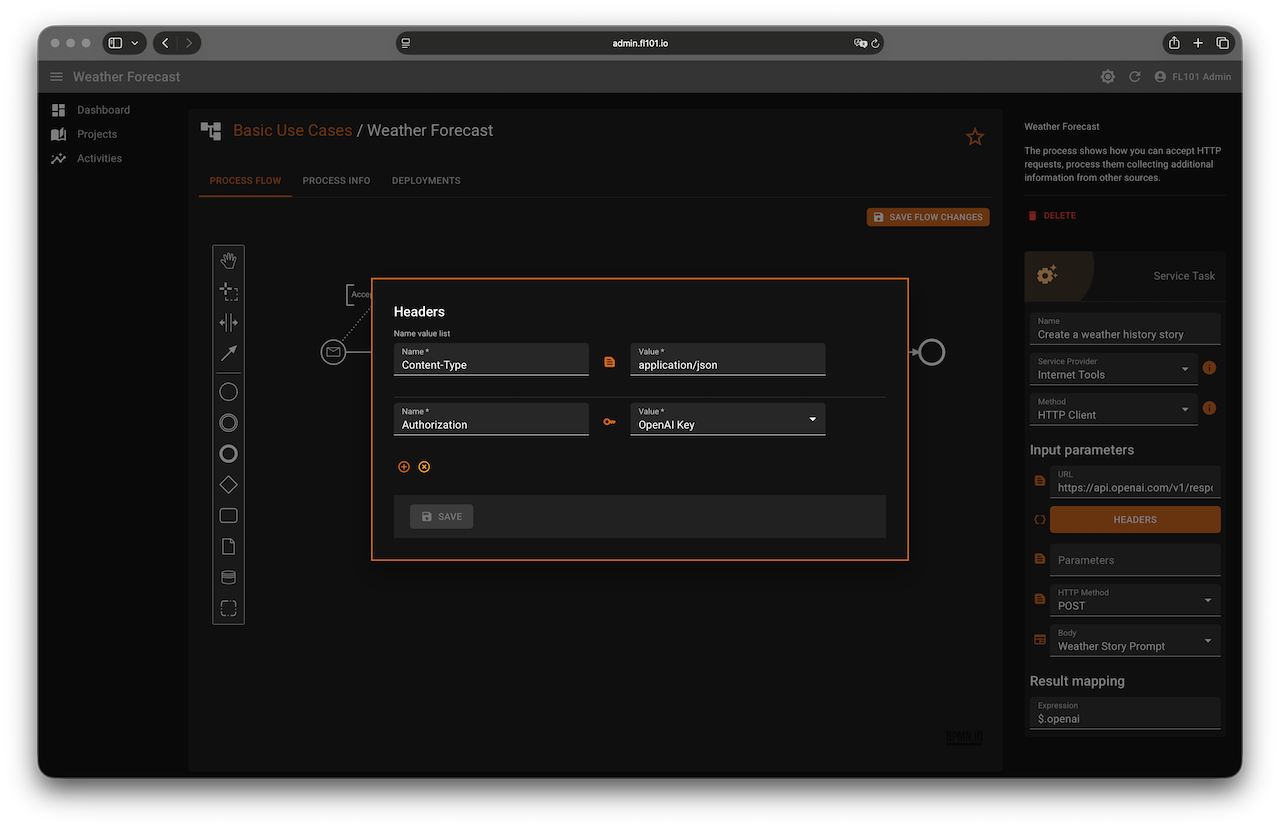The height and width of the screenshot is (828, 1280).
Task: Select the hand tool in palette
Action: click(228, 261)
